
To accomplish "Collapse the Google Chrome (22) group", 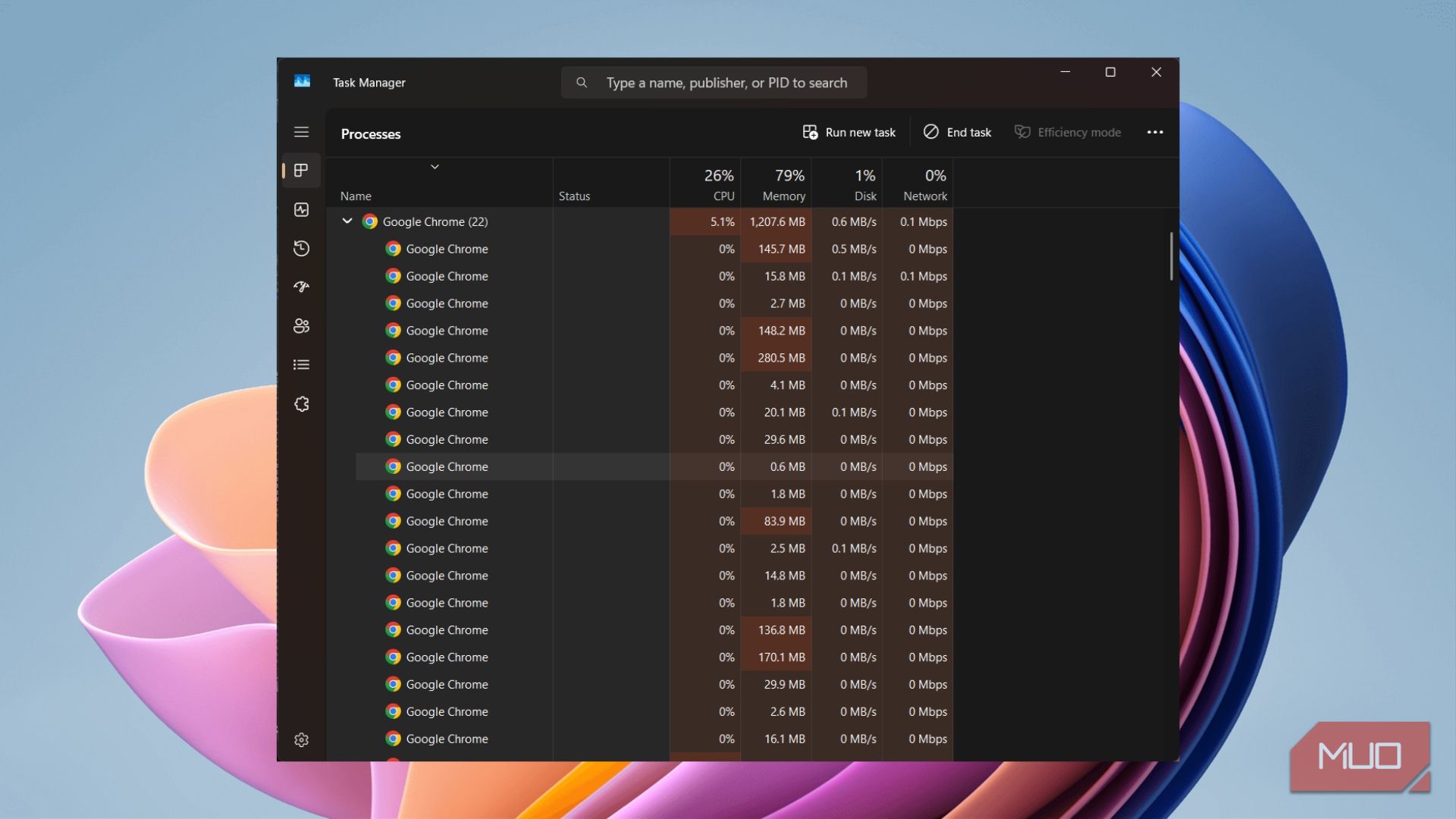I will 347,221.
